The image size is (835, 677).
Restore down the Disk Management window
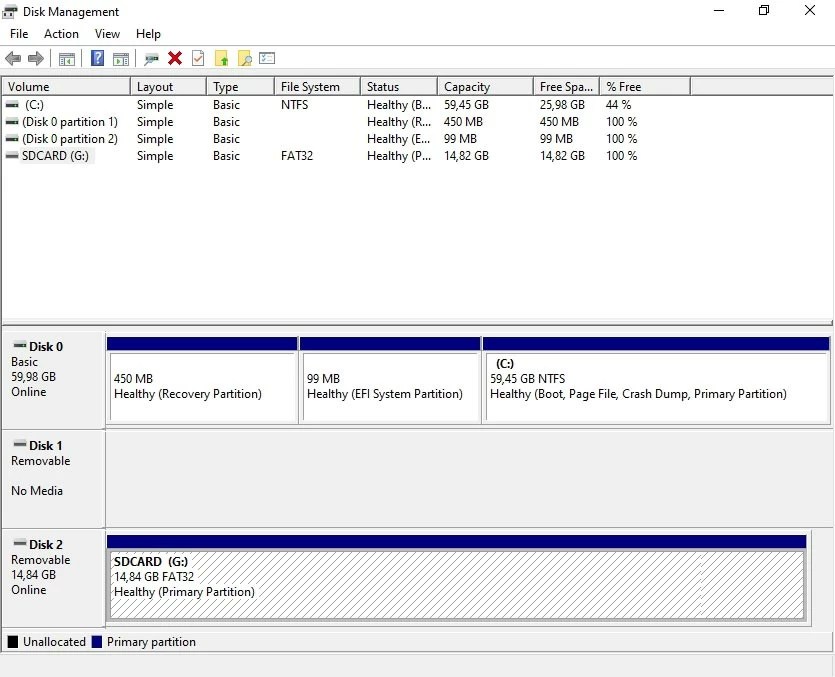tap(764, 10)
